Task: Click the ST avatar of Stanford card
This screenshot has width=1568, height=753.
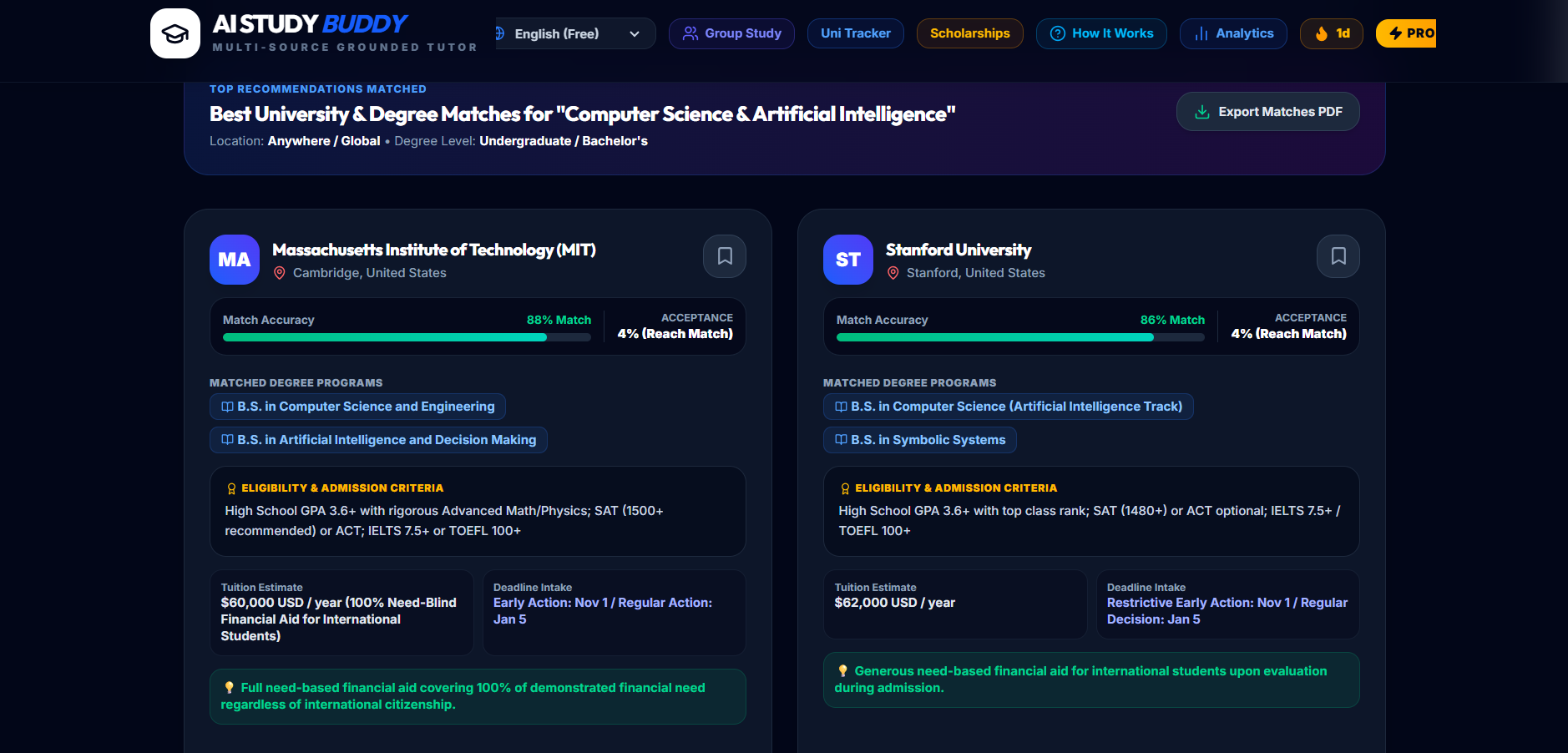Action: pyautogui.click(x=848, y=260)
